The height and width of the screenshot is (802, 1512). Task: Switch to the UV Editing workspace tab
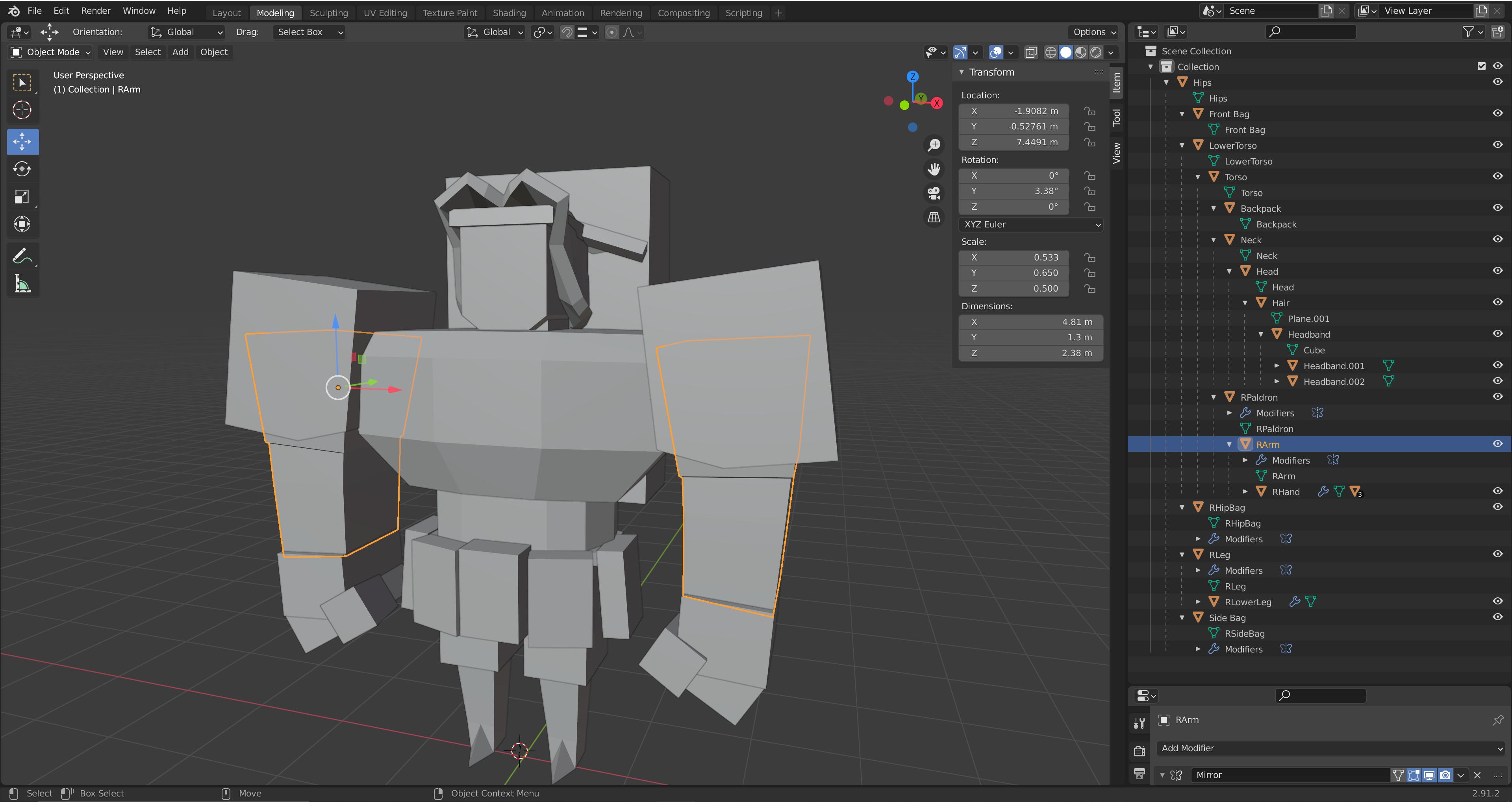point(385,13)
